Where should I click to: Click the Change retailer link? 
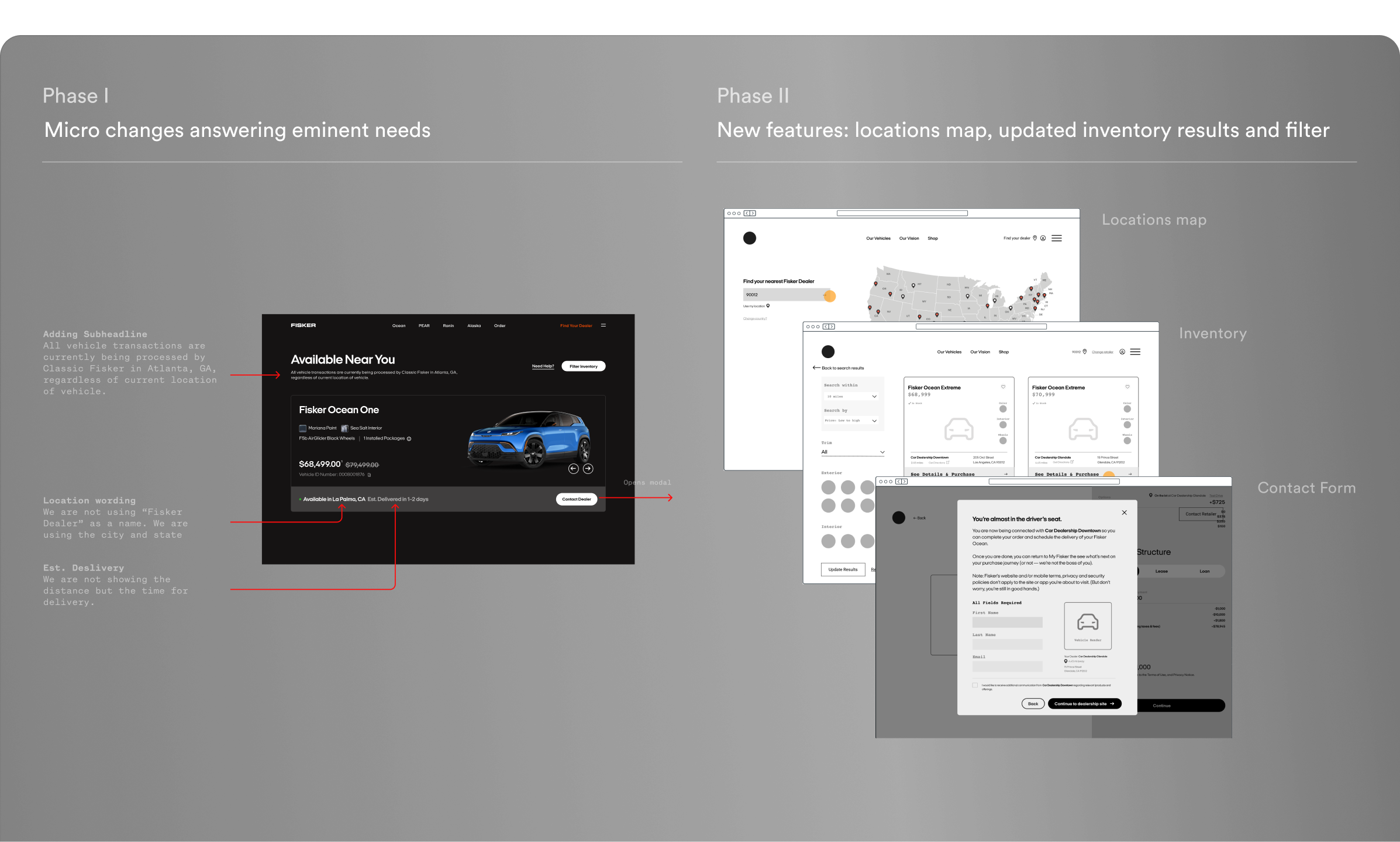click(1102, 352)
